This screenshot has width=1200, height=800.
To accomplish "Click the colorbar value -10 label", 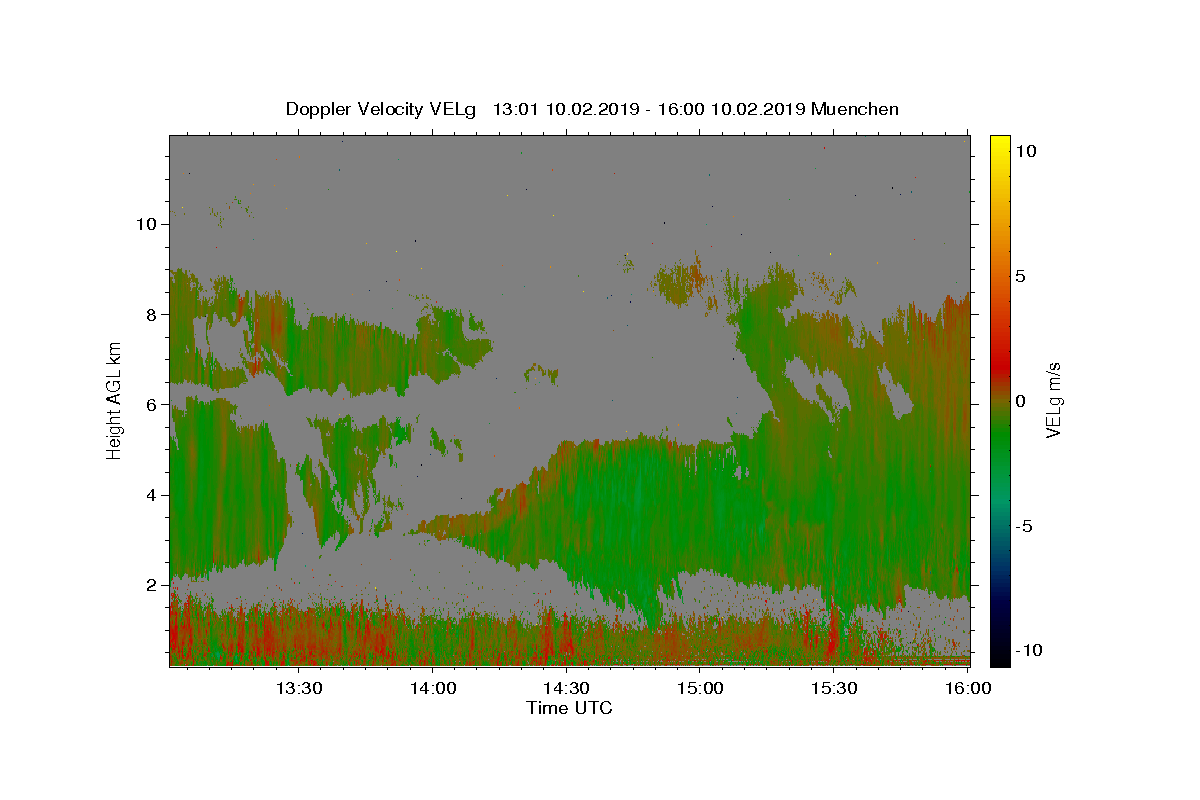I will (1028, 651).
